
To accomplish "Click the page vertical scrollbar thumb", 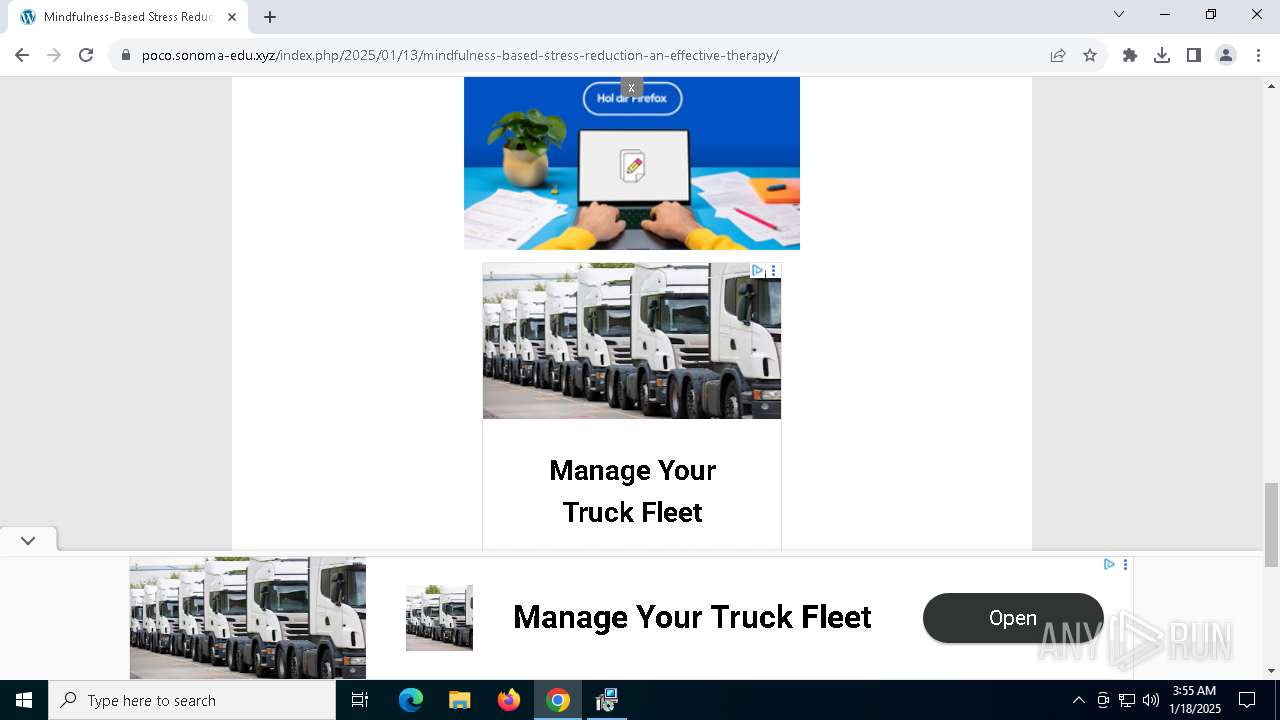I will [x=1271, y=524].
